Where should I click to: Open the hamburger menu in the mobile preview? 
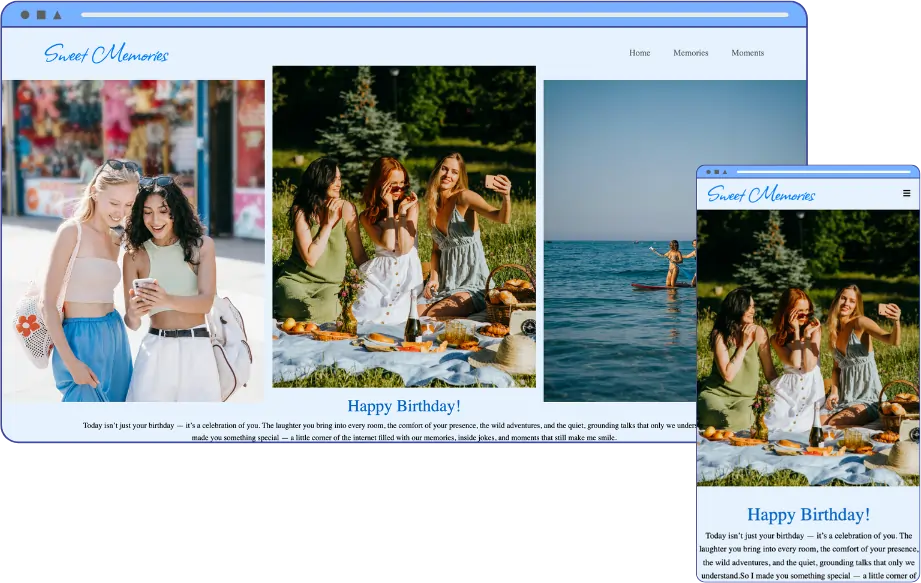pyautogui.click(x=907, y=194)
